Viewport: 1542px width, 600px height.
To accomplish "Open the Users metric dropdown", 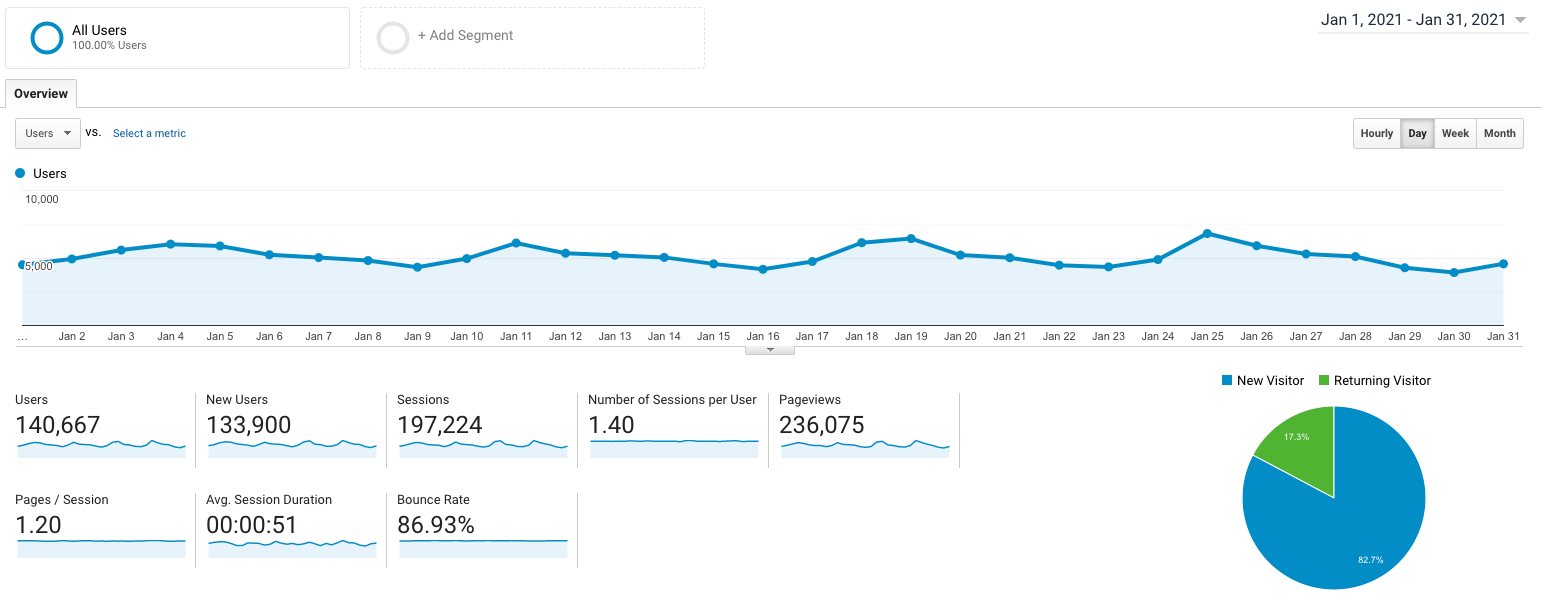I will 47,132.
